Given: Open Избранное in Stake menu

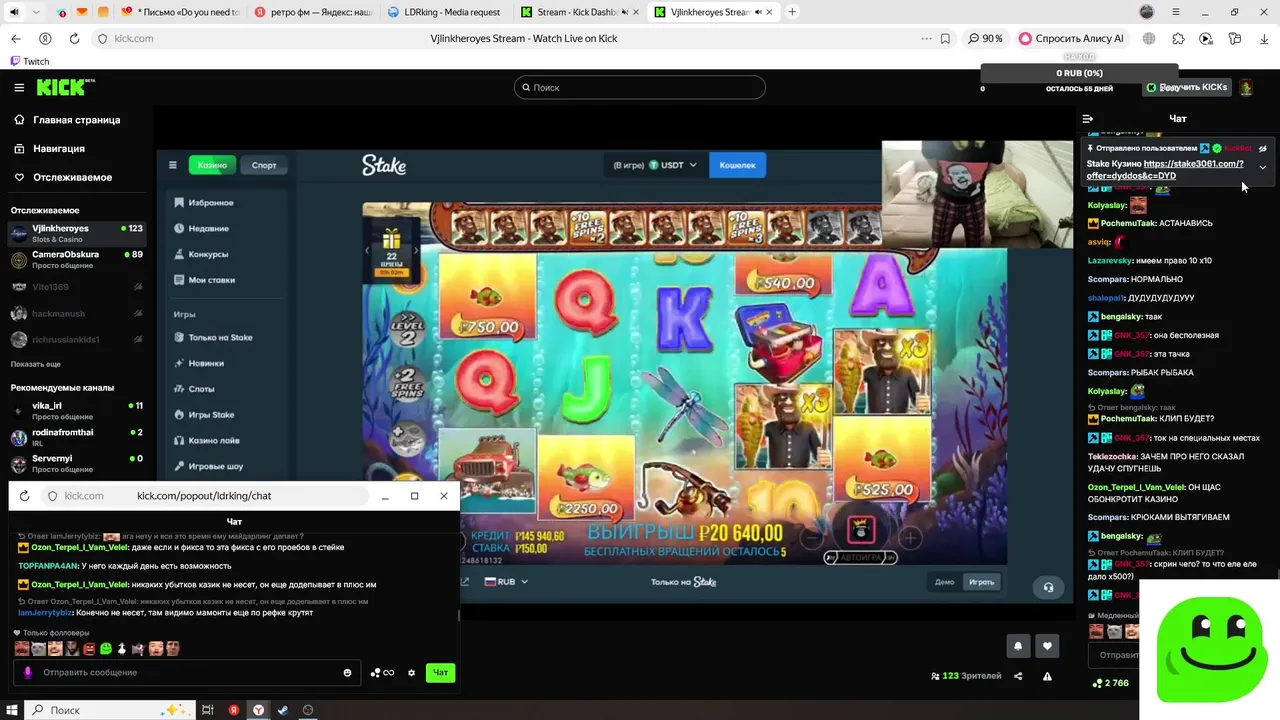Looking at the screenshot, I should coord(203,203).
